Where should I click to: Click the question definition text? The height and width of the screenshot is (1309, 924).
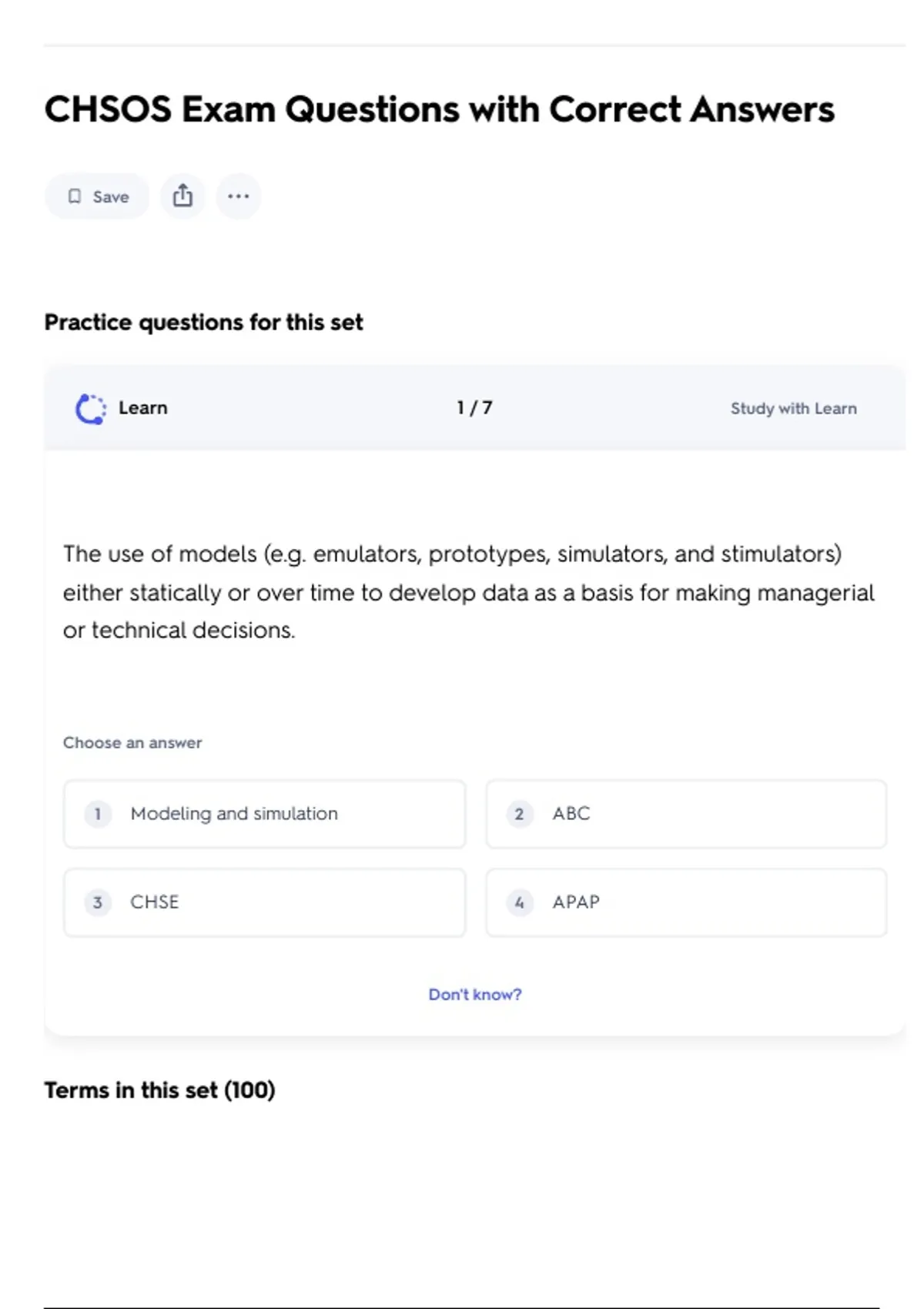[468, 592]
